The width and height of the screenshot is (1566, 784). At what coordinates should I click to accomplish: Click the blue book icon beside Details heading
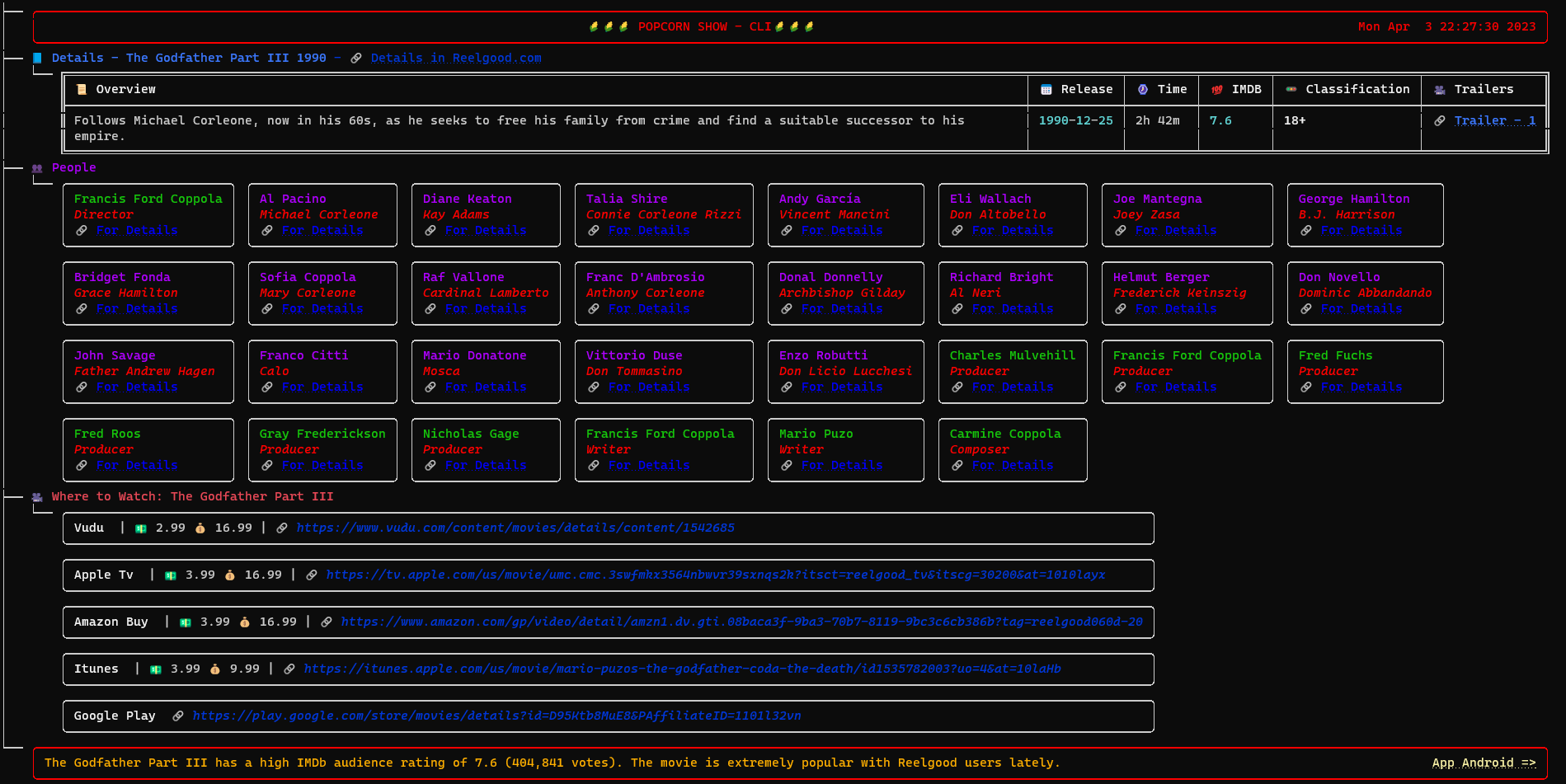pos(37,59)
